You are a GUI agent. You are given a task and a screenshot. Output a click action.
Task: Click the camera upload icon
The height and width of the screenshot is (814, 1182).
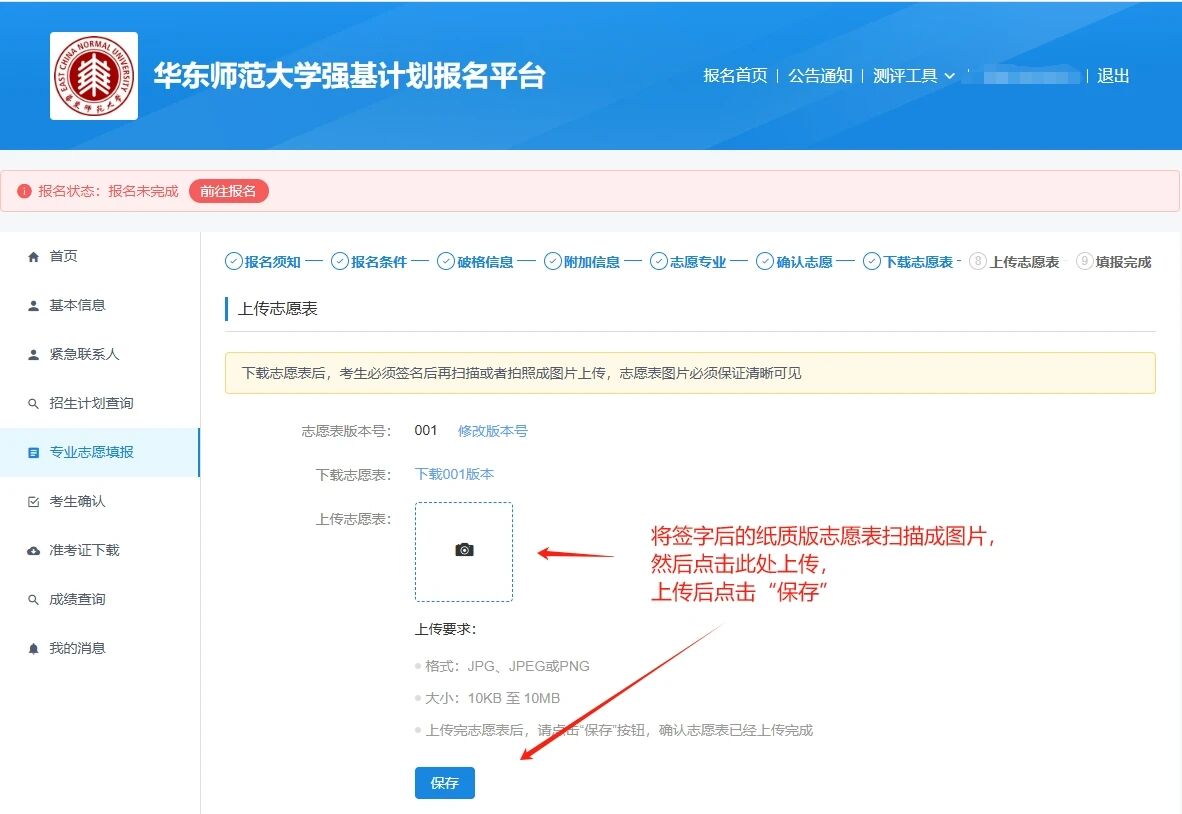coord(464,550)
